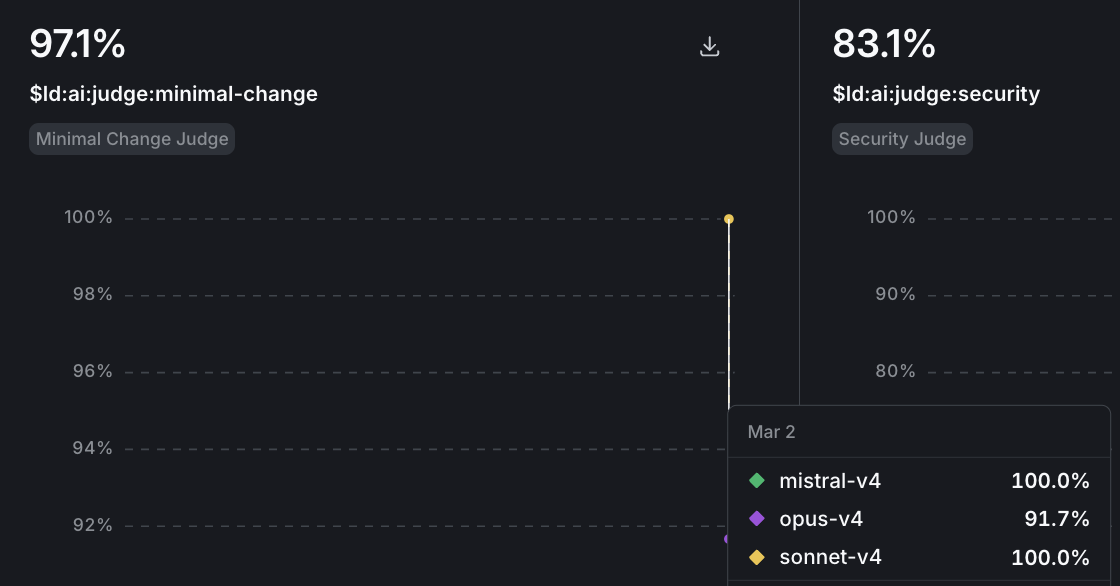
Task: Select the green mistral-v4 legend diamond
Action: (755, 481)
